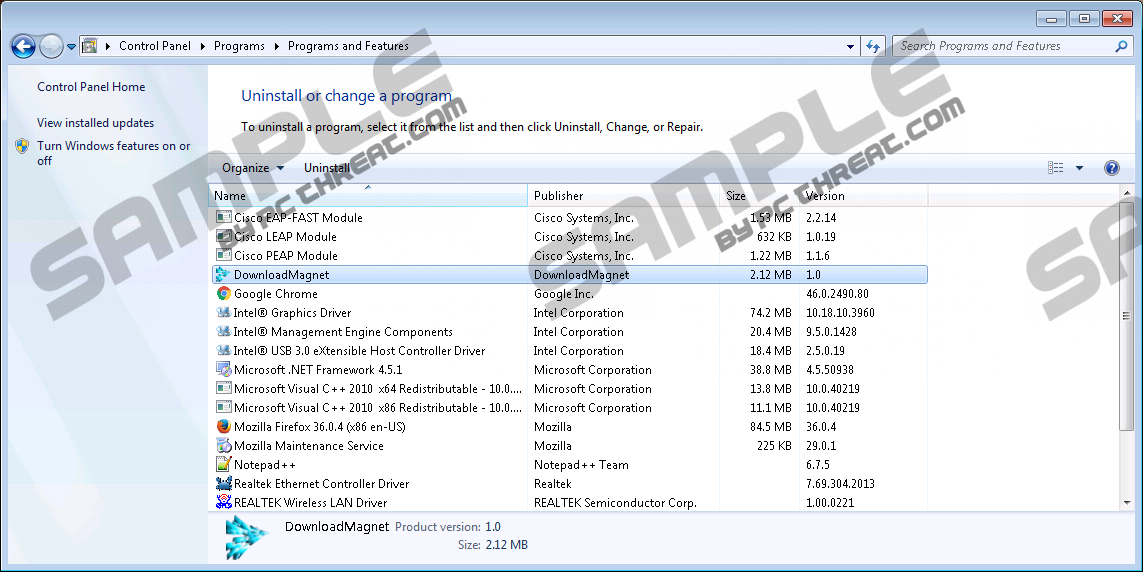Viewport: 1143px width, 572px height.
Task: Maximize the Programs and Features window
Action: tap(1085, 19)
